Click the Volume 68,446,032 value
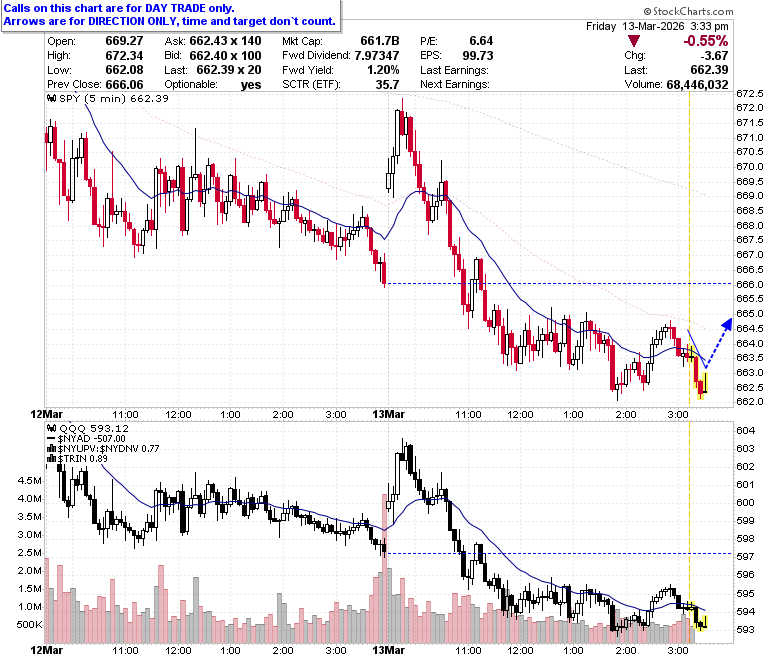780x659 pixels. [697, 85]
